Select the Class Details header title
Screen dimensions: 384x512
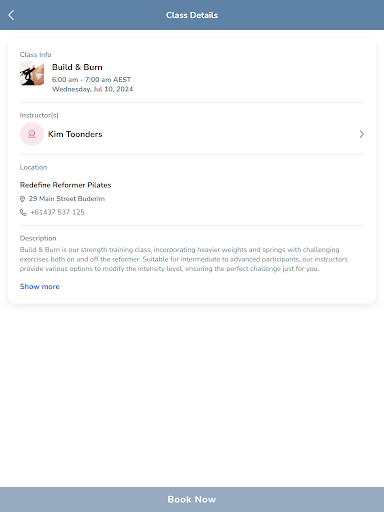point(192,15)
